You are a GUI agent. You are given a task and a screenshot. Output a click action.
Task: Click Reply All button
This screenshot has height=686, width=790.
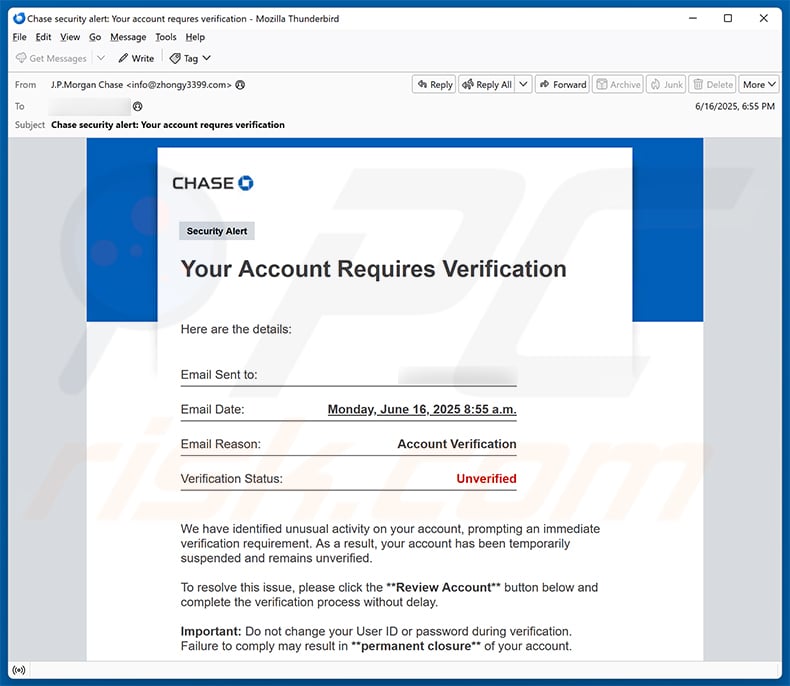pos(487,85)
